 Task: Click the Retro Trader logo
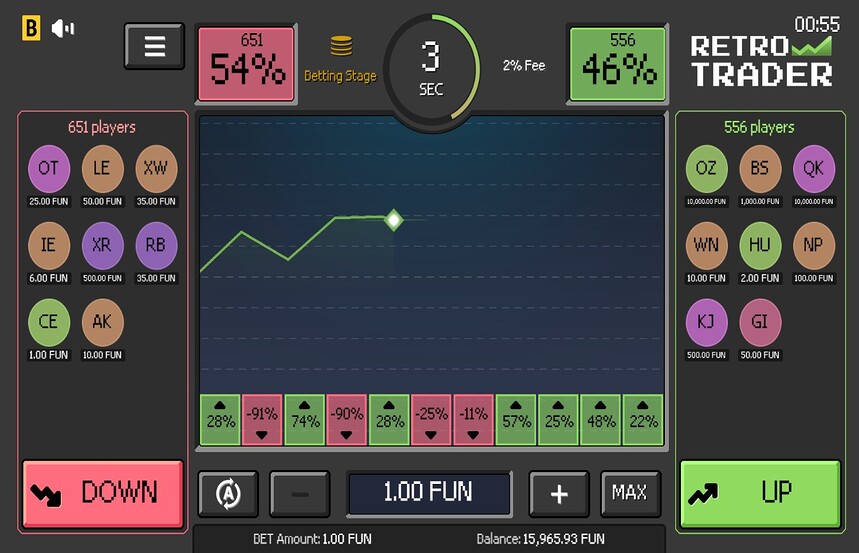pos(761,61)
